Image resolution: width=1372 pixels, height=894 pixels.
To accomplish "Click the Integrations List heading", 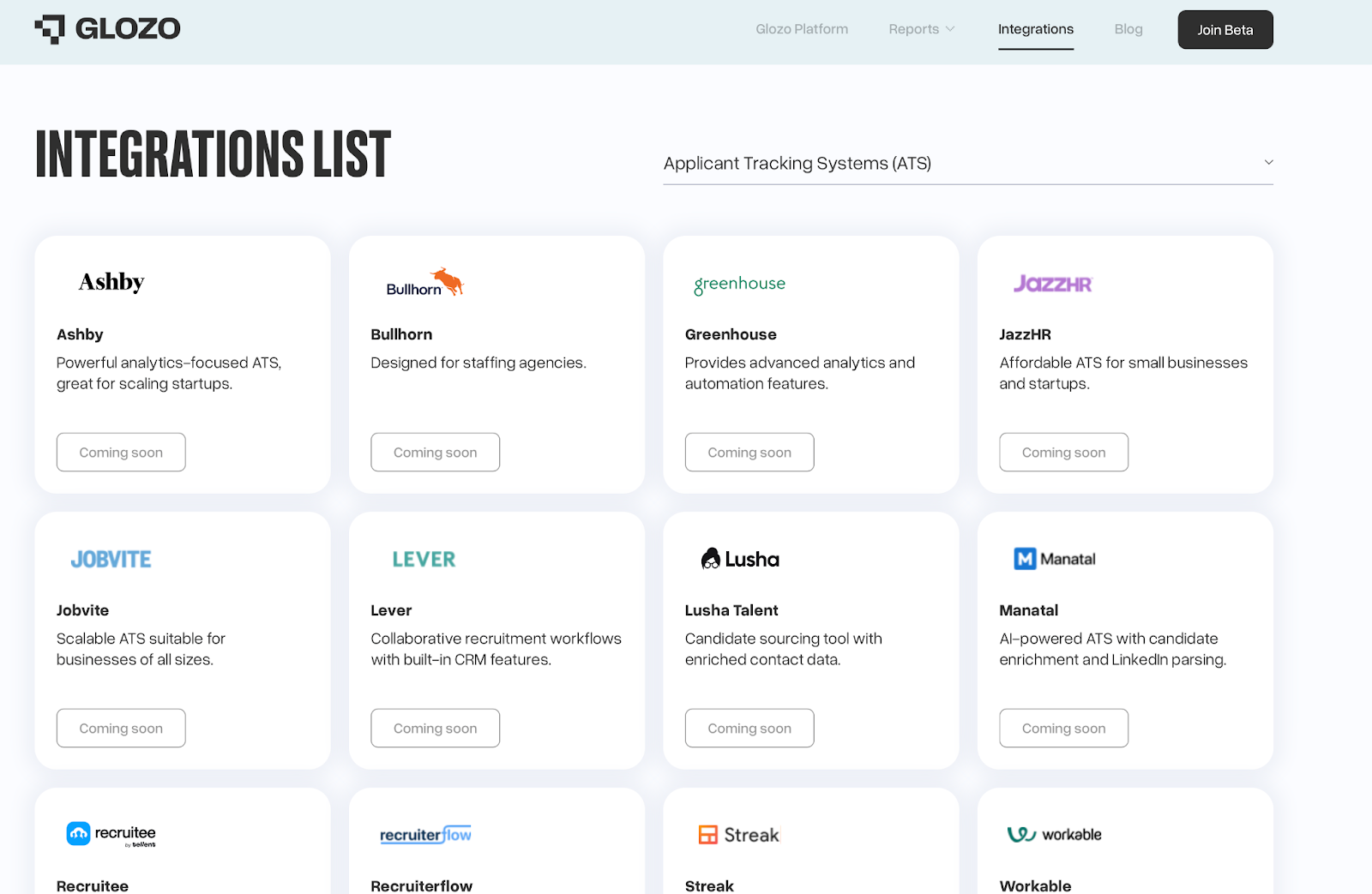I will tap(213, 154).
